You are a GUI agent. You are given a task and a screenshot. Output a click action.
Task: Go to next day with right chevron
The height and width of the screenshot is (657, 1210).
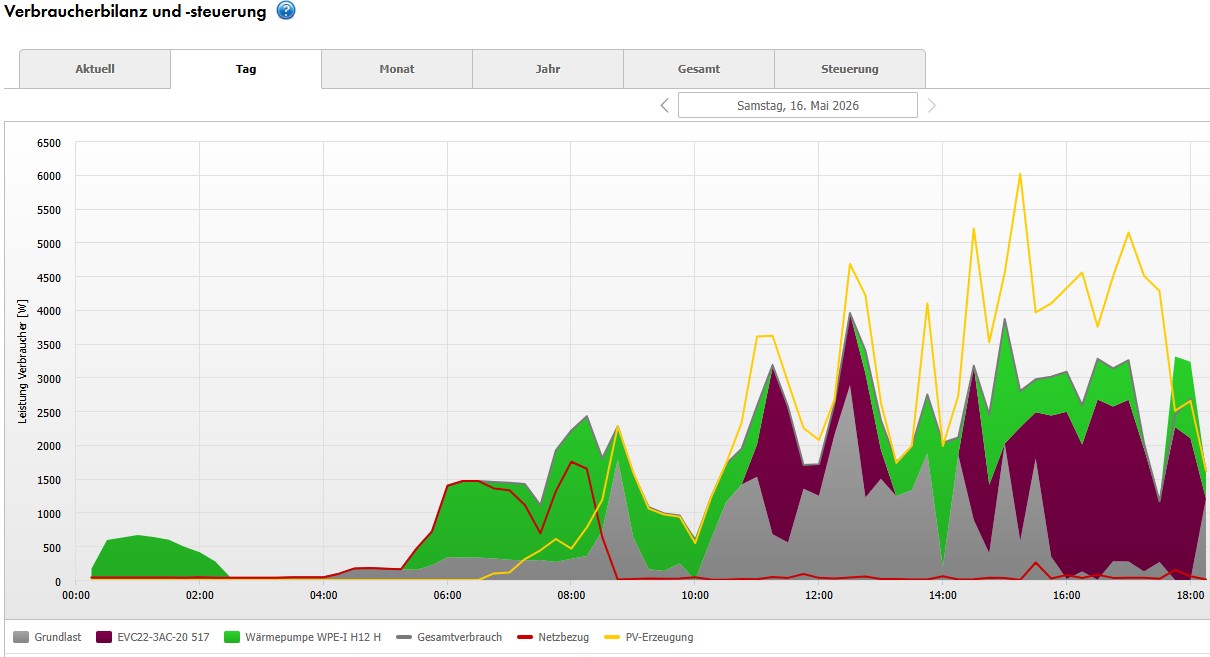[x=932, y=105]
